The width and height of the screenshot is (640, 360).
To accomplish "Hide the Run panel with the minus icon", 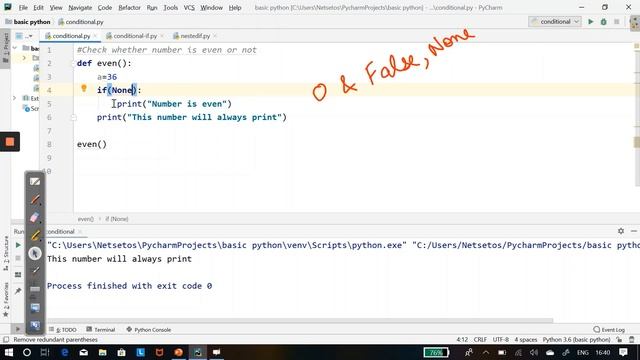I will click(x=633, y=231).
